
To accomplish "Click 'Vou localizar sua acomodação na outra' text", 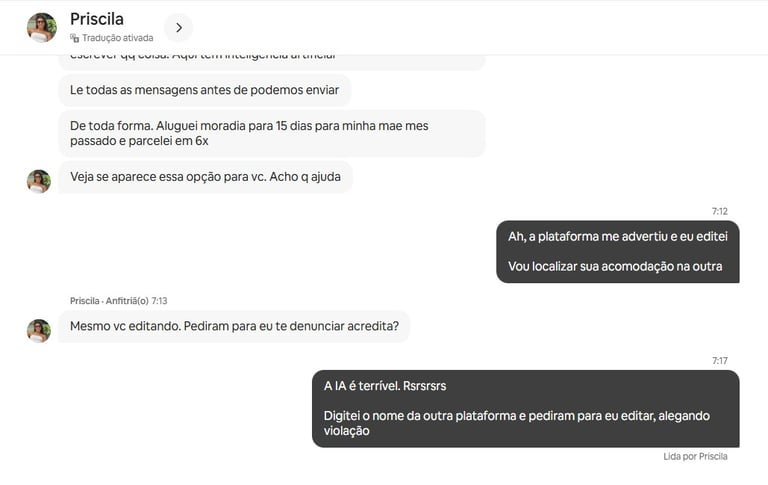I will (x=615, y=267).
